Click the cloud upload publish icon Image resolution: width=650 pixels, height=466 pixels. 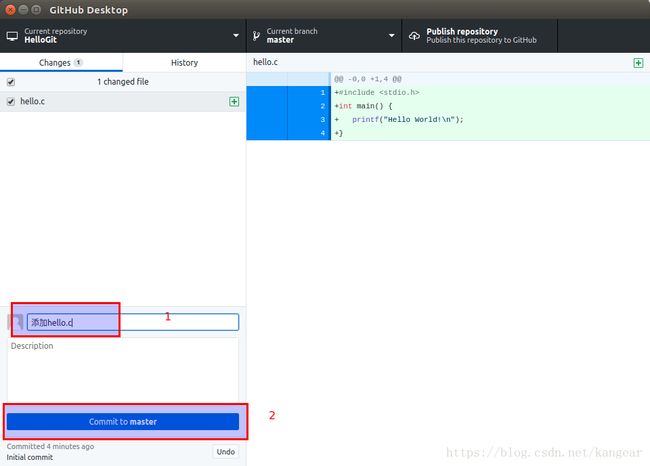[x=414, y=36]
